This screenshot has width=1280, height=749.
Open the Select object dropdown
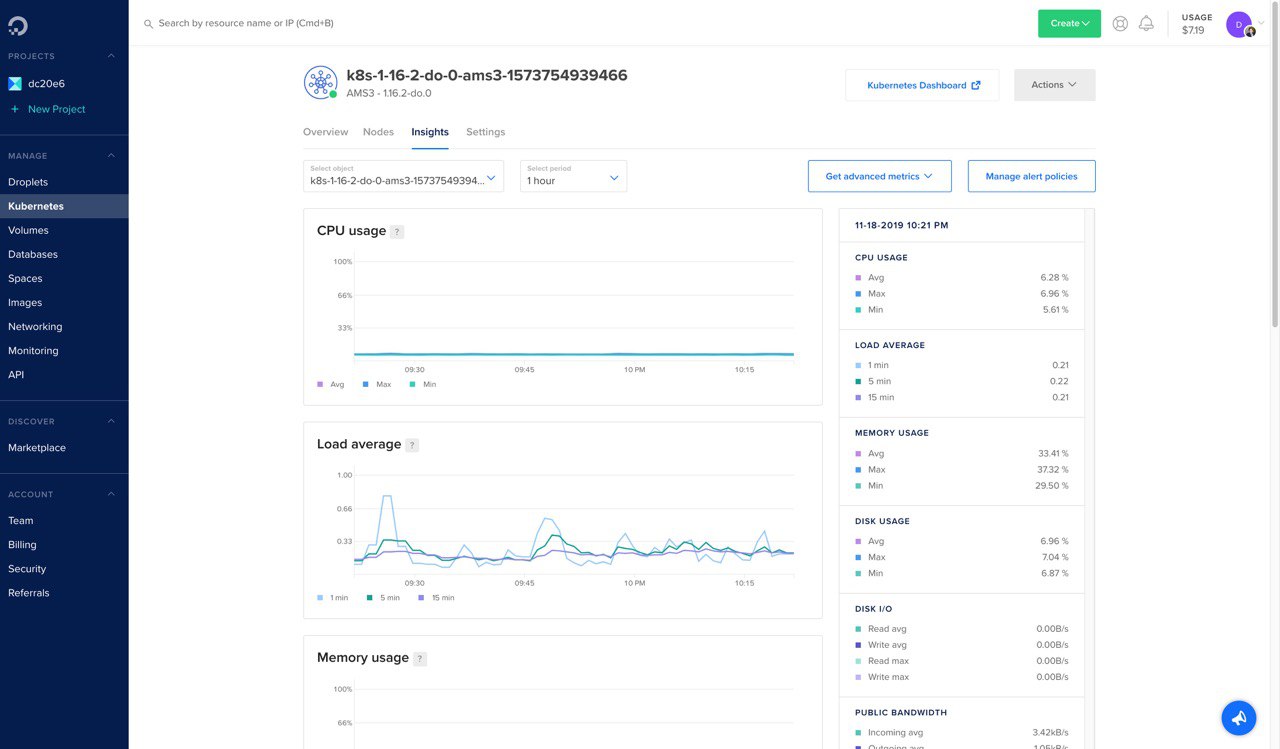click(x=404, y=176)
